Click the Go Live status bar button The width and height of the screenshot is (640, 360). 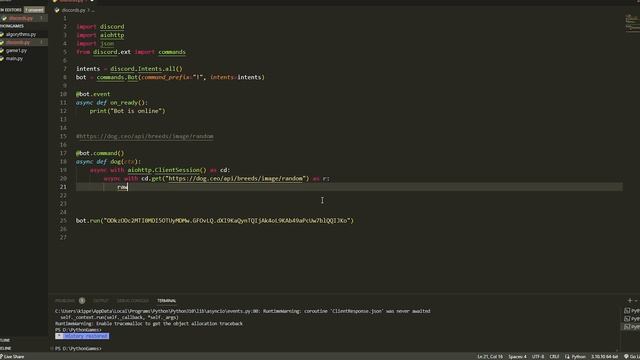click(632, 357)
